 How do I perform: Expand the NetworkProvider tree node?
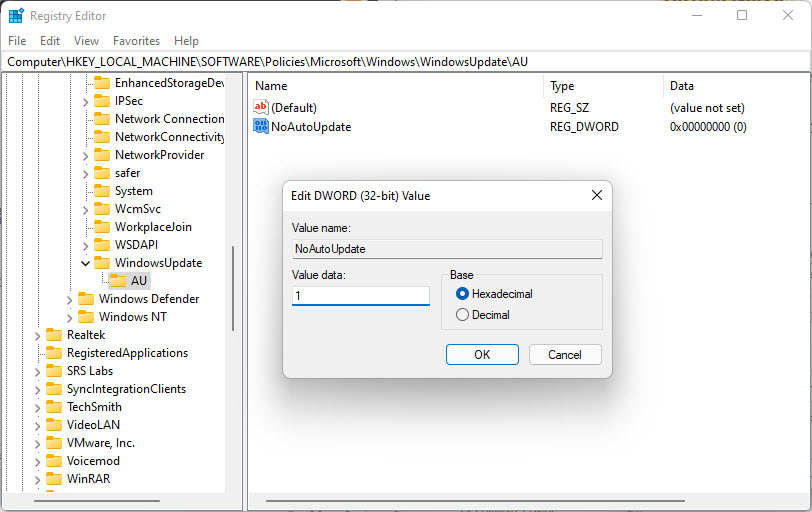(x=85, y=156)
